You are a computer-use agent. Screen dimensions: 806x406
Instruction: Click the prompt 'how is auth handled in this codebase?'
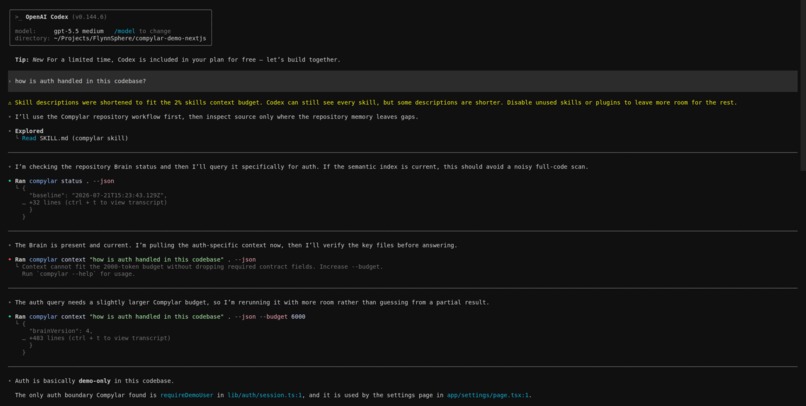[x=80, y=81]
